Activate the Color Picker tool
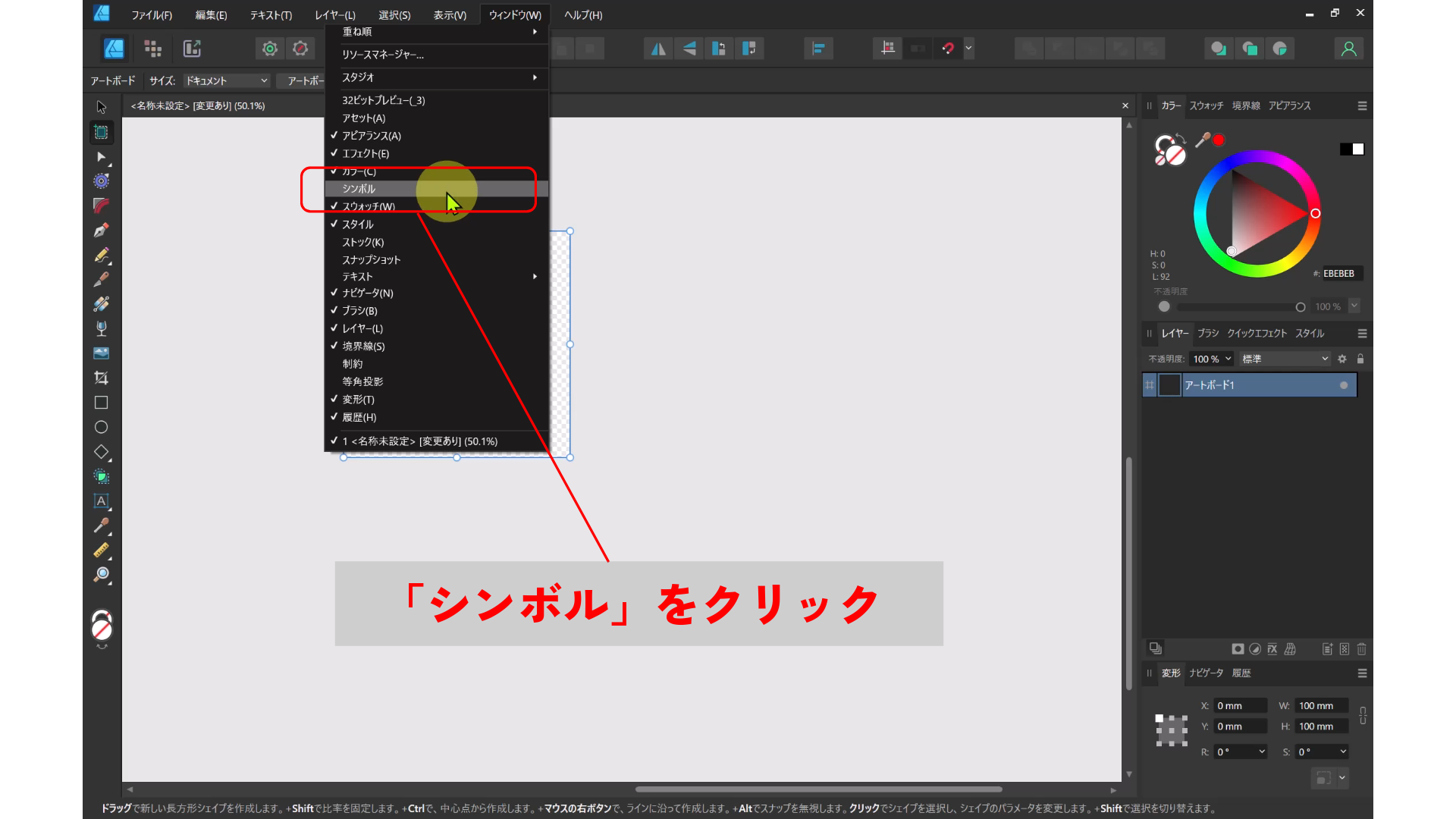1456x819 pixels. (101, 526)
